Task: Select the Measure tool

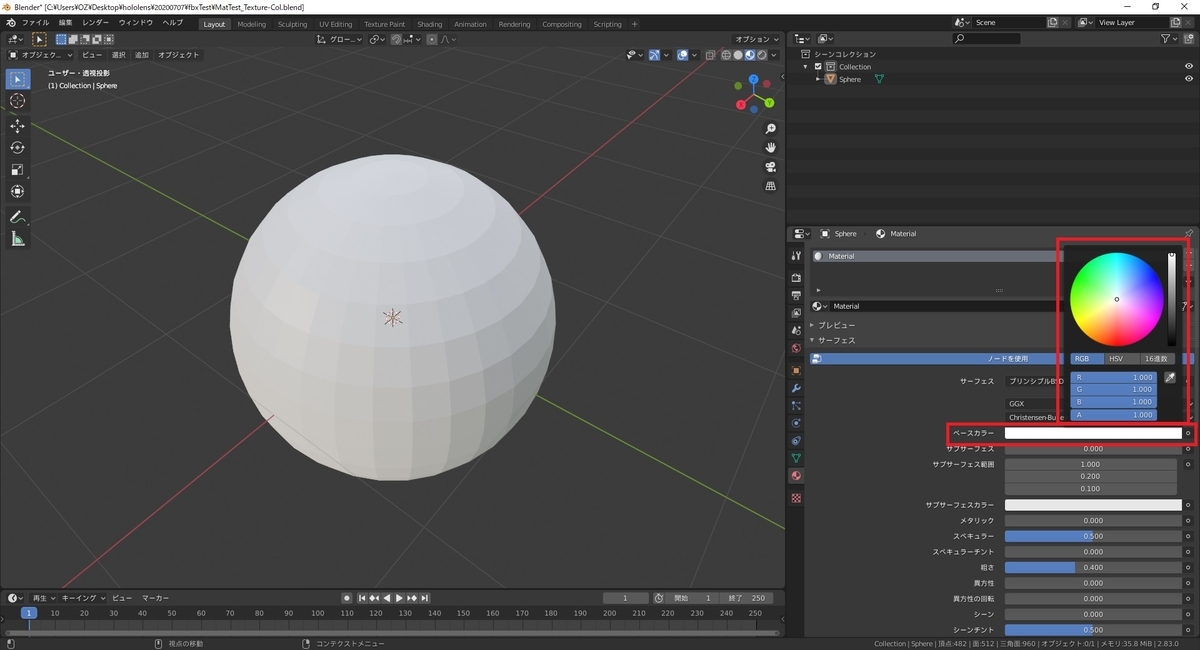Action: (17, 239)
